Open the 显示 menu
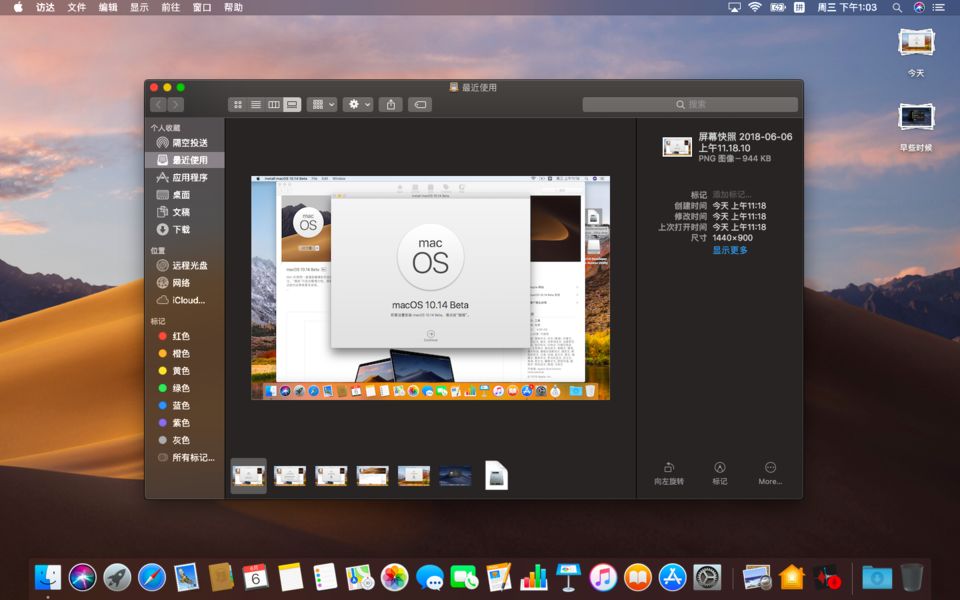 point(139,7)
